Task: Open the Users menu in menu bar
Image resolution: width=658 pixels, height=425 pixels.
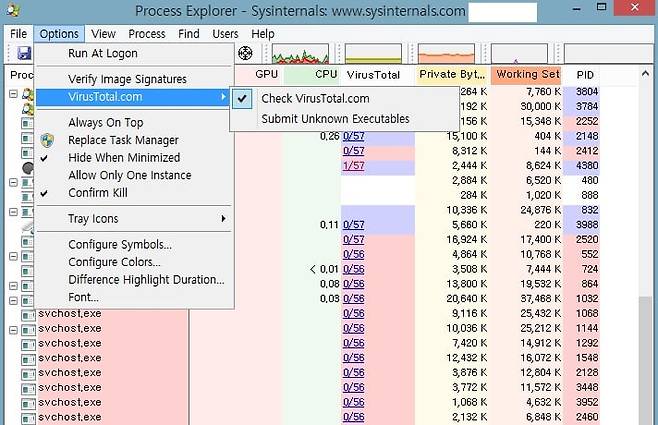Action: point(225,34)
